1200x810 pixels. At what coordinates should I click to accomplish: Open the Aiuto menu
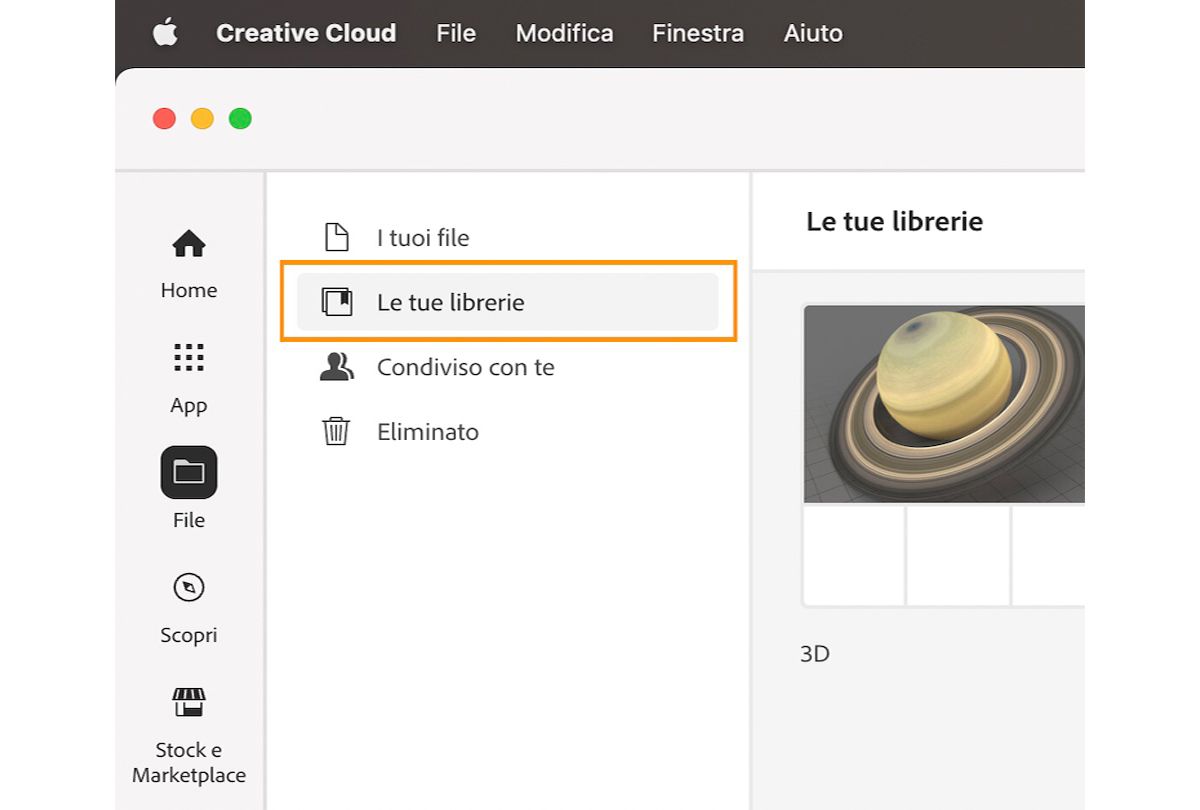click(812, 33)
